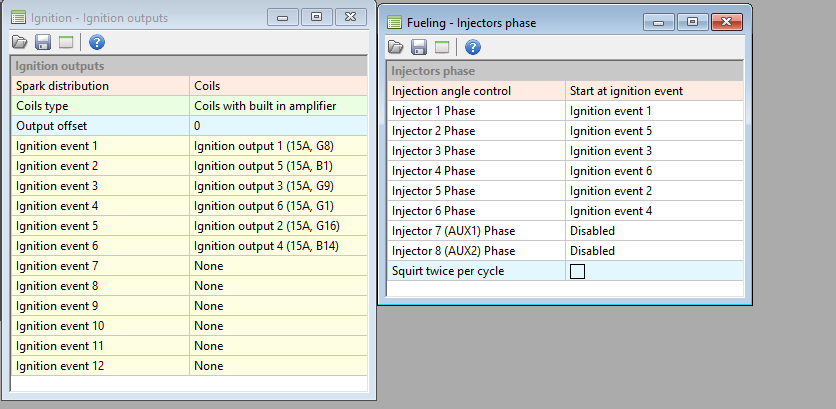Click Injector 5 Phase value Ignition event 2

[x=654, y=191]
